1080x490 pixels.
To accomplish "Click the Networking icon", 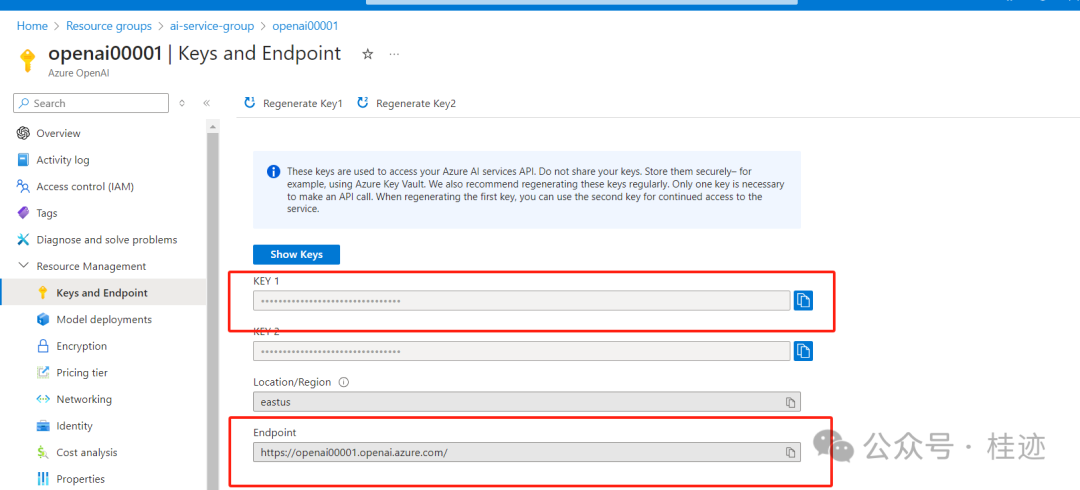I will click(x=43, y=399).
